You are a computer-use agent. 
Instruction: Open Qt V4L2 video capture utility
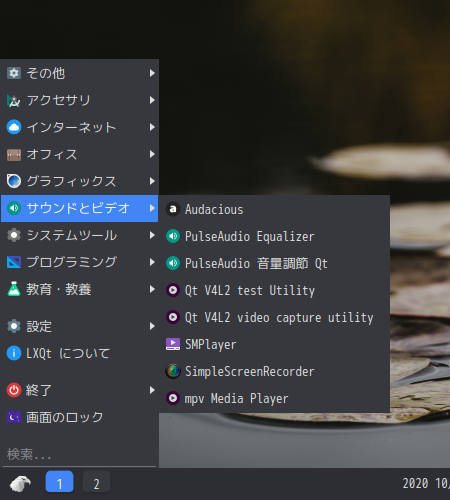click(x=274, y=317)
